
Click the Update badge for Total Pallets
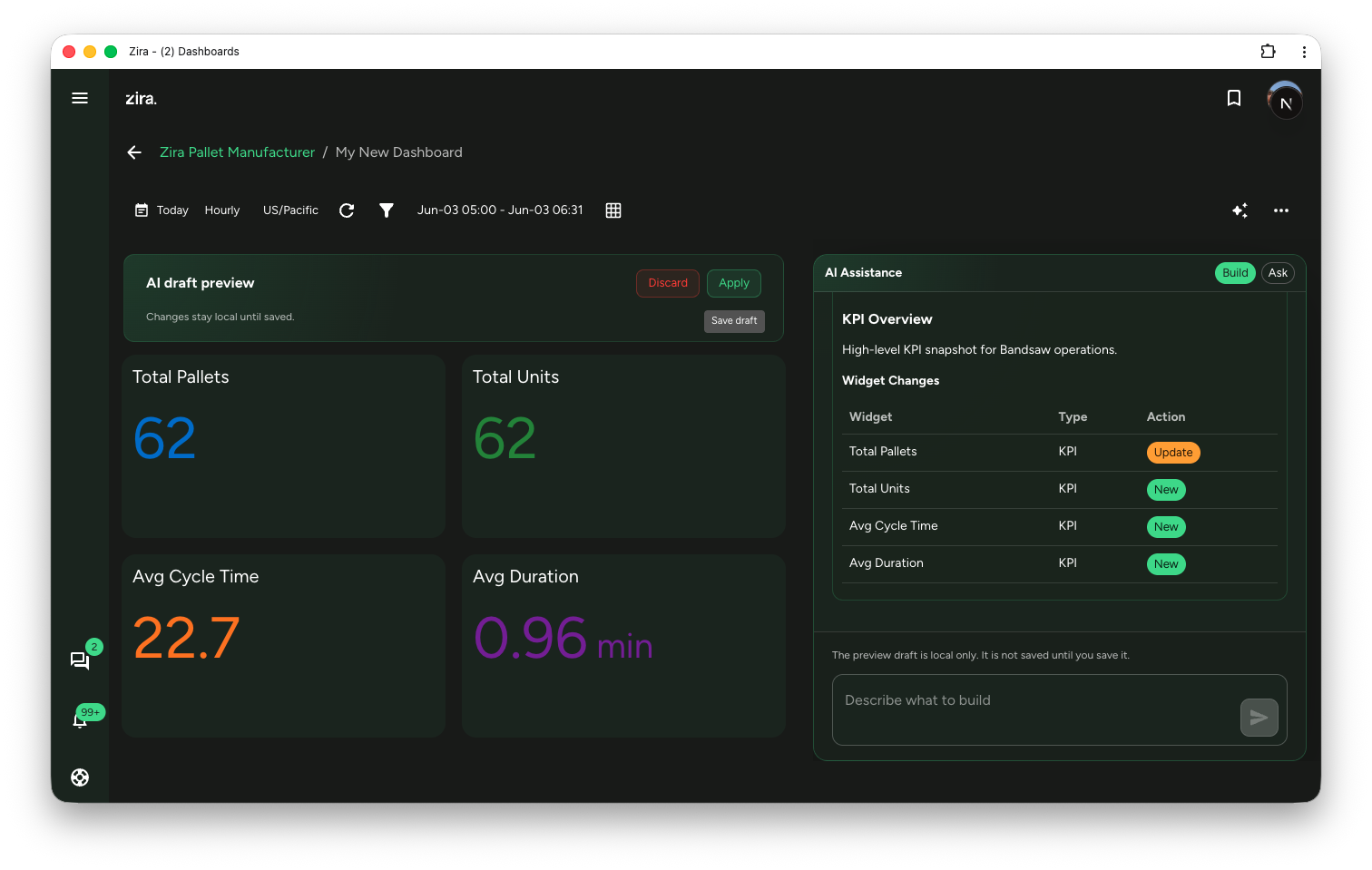[1173, 453]
